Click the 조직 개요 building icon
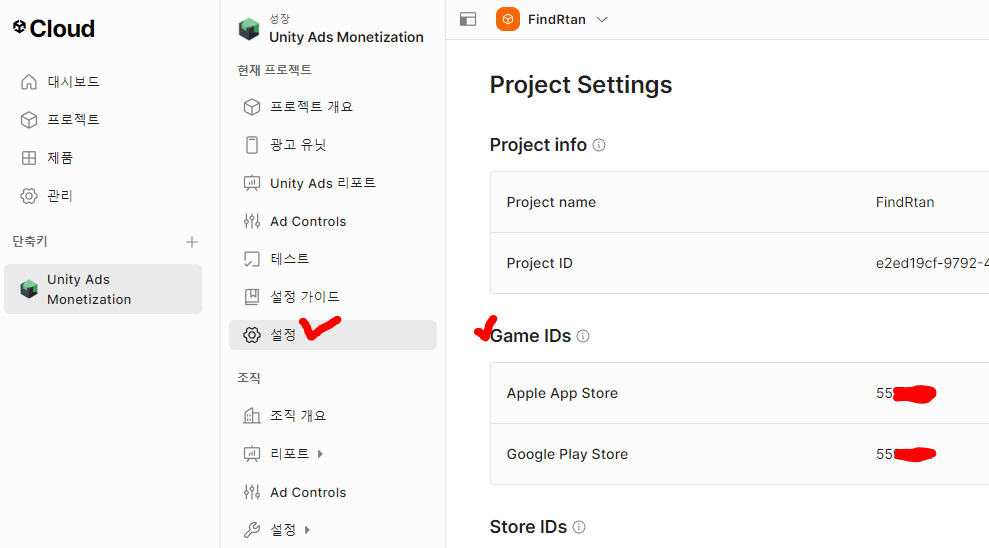989x548 pixels. pos(252,416)
